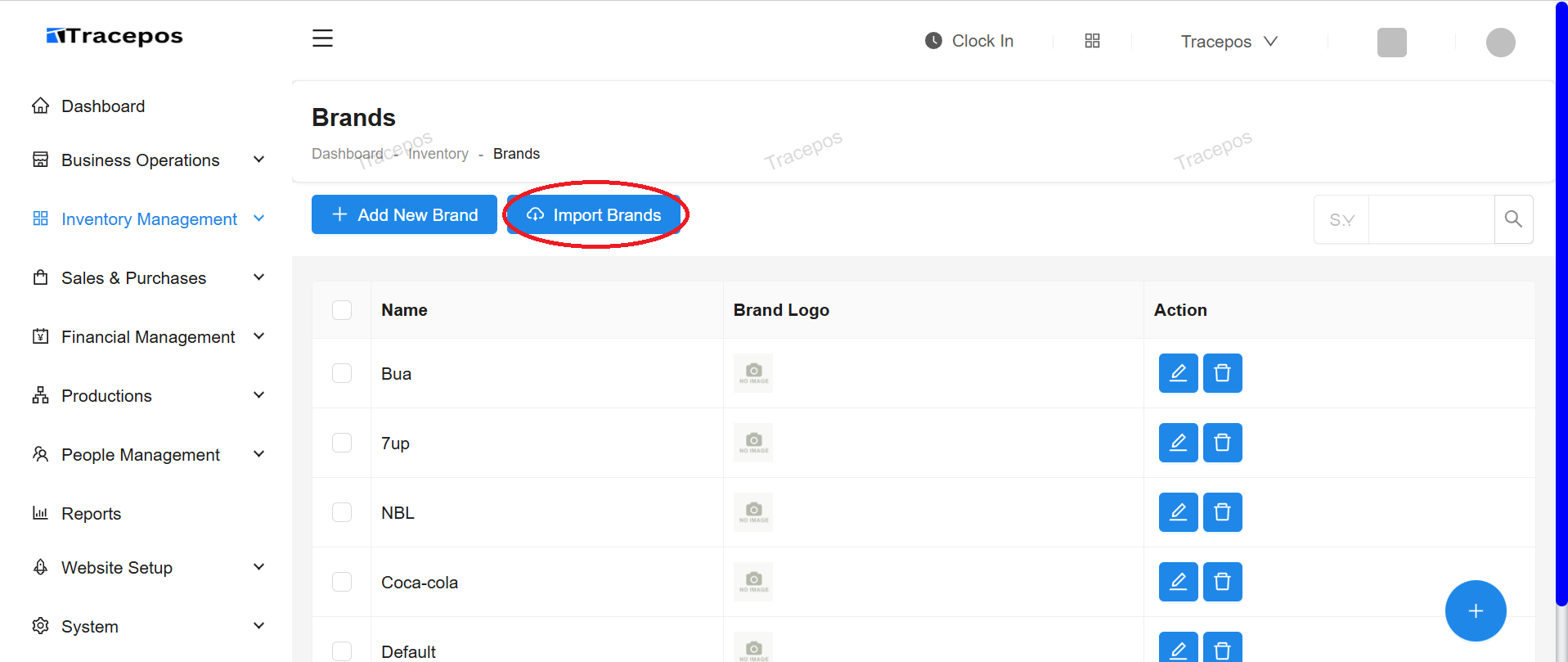Click the user avatar circle

pos(1500,43)
